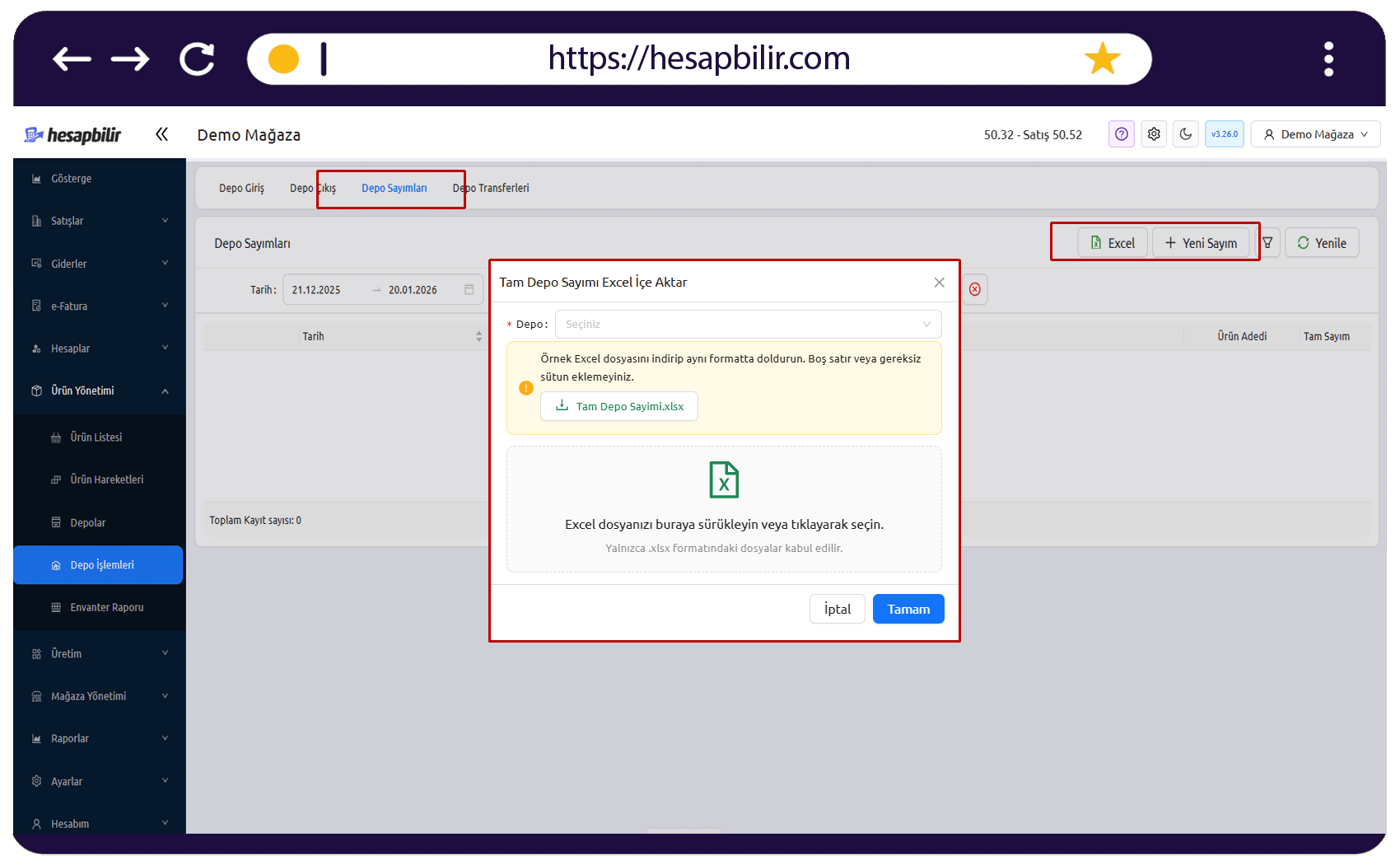Viewport: 1400px width, 865px height.
Task: Click the Yenile refresh button
Action: coord(1322,243)
